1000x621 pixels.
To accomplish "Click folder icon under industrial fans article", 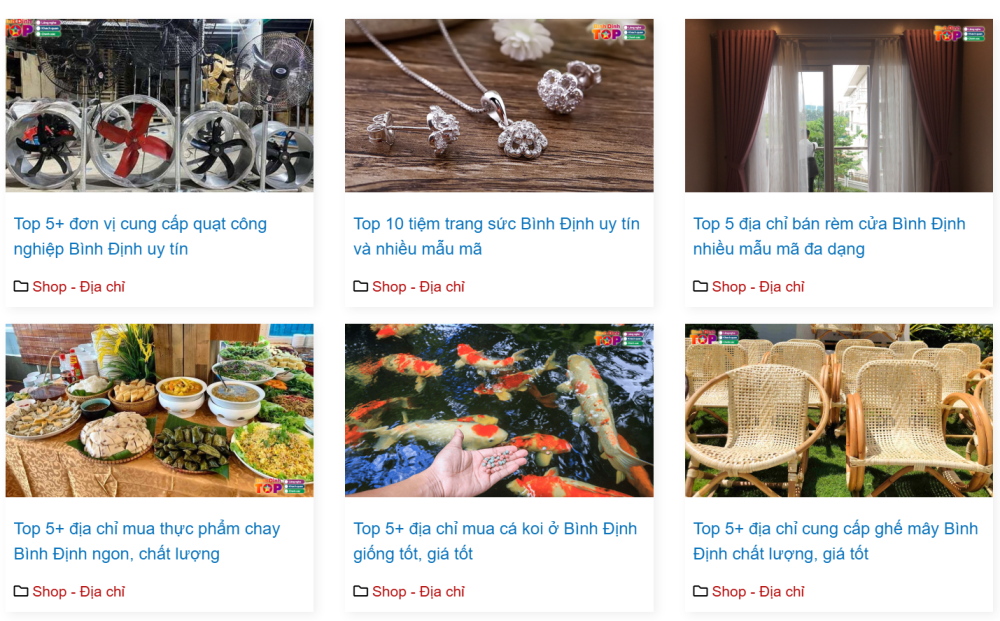I will coord(21,286).
